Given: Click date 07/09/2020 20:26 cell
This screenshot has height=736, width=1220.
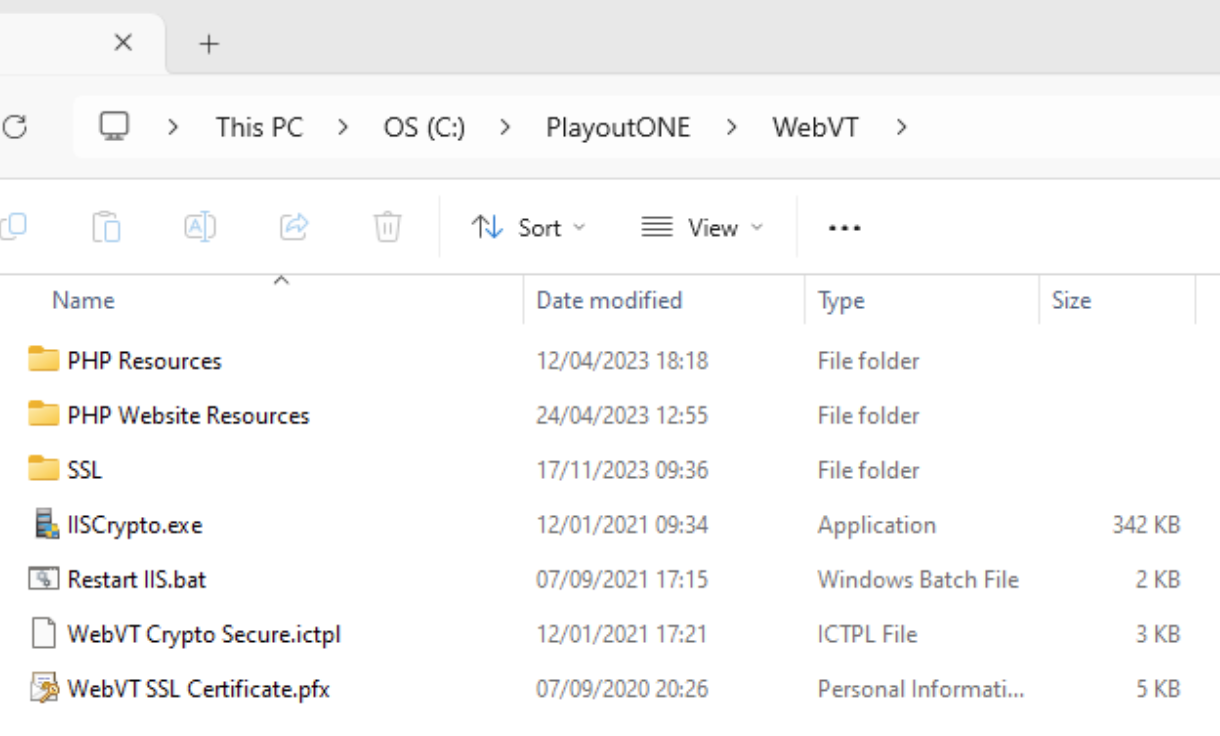Looking at the screenshot, I should (622, 689).
